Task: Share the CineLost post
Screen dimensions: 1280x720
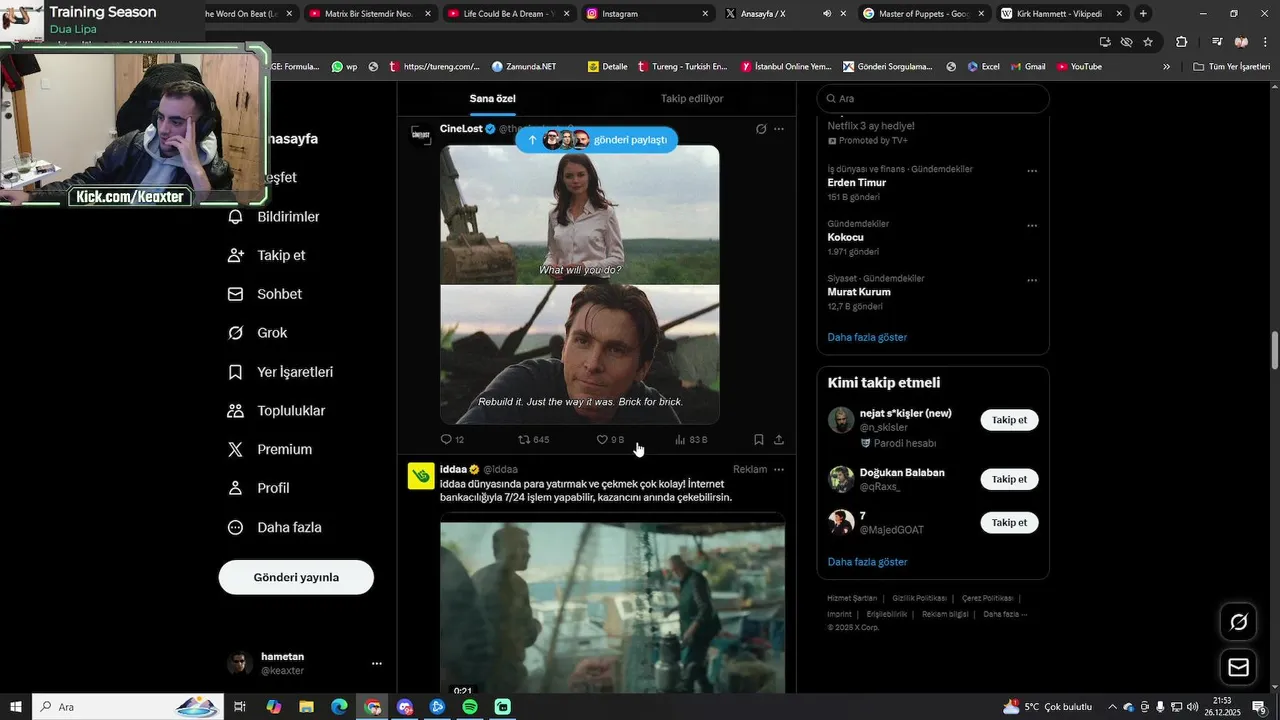Action: click(x=779, y=440)
